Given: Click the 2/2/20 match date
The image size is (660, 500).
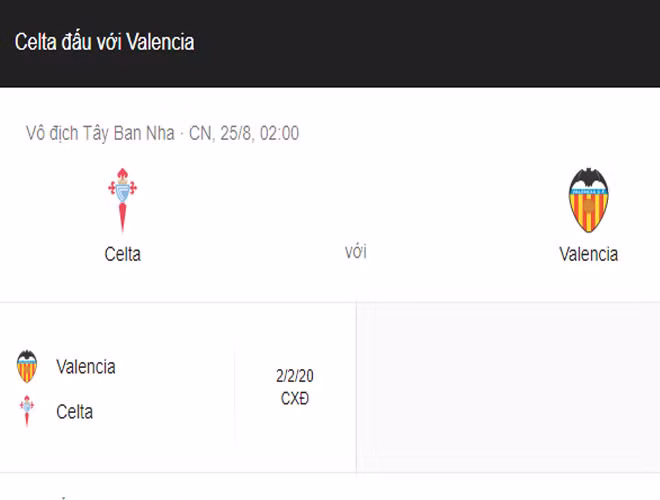Looking at the screenshot, I should pos(295,377).
